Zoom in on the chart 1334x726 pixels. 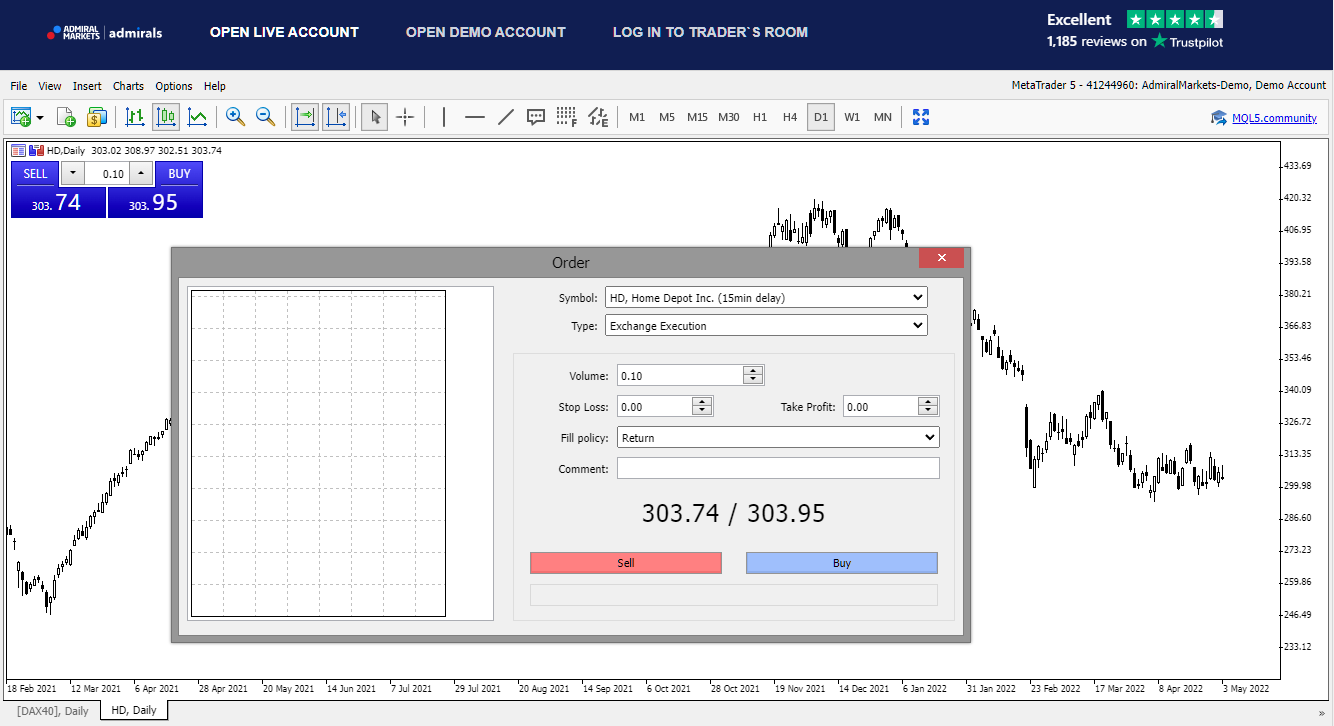point(235,117)
